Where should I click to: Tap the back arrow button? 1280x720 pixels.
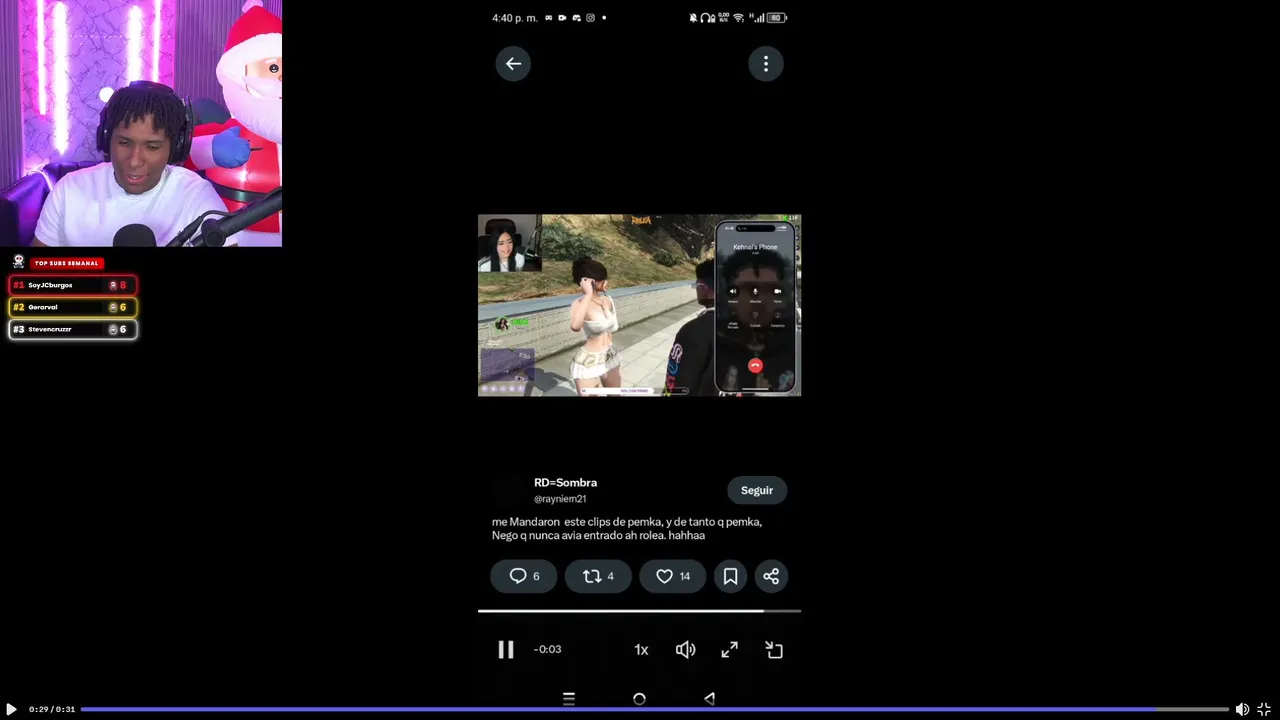click(x=513, y=64)
